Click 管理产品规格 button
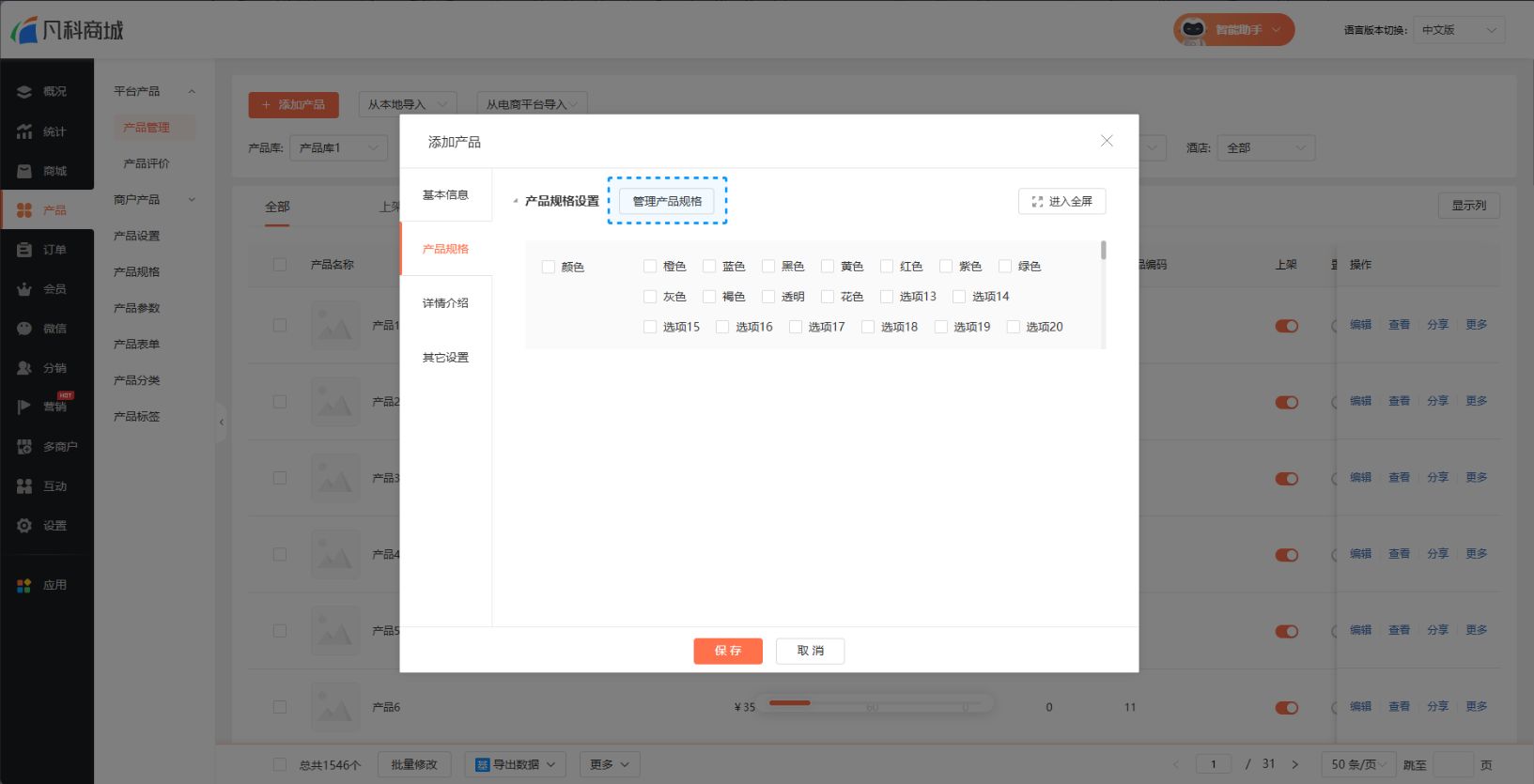 click(x=667, y=201)
